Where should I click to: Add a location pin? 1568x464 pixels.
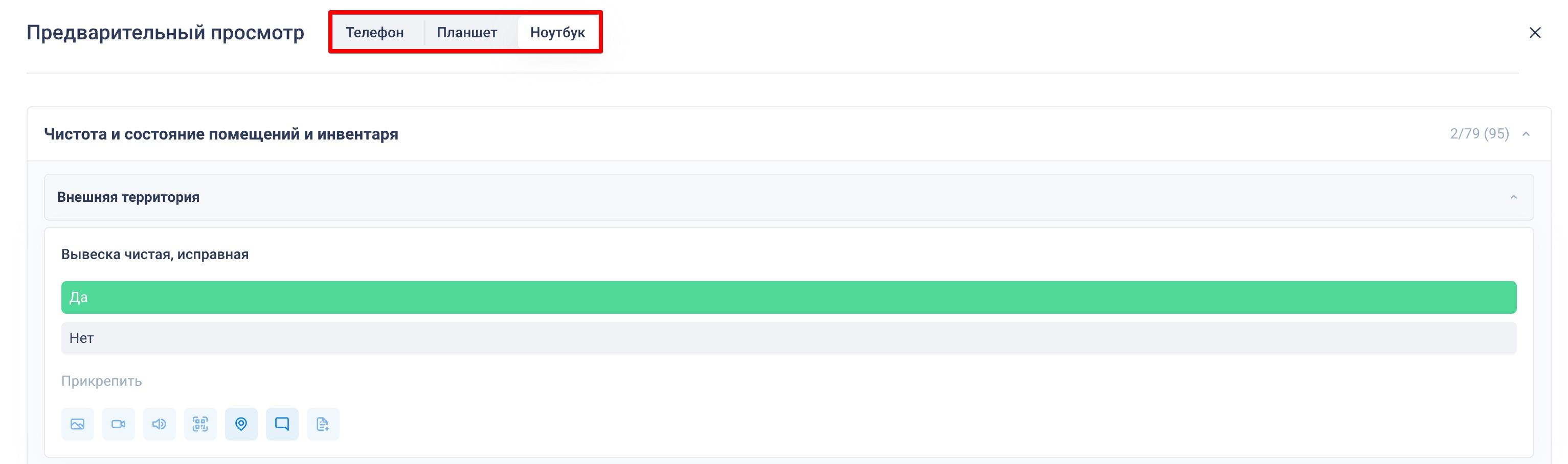pyautogui.click(x=241, y=424)
